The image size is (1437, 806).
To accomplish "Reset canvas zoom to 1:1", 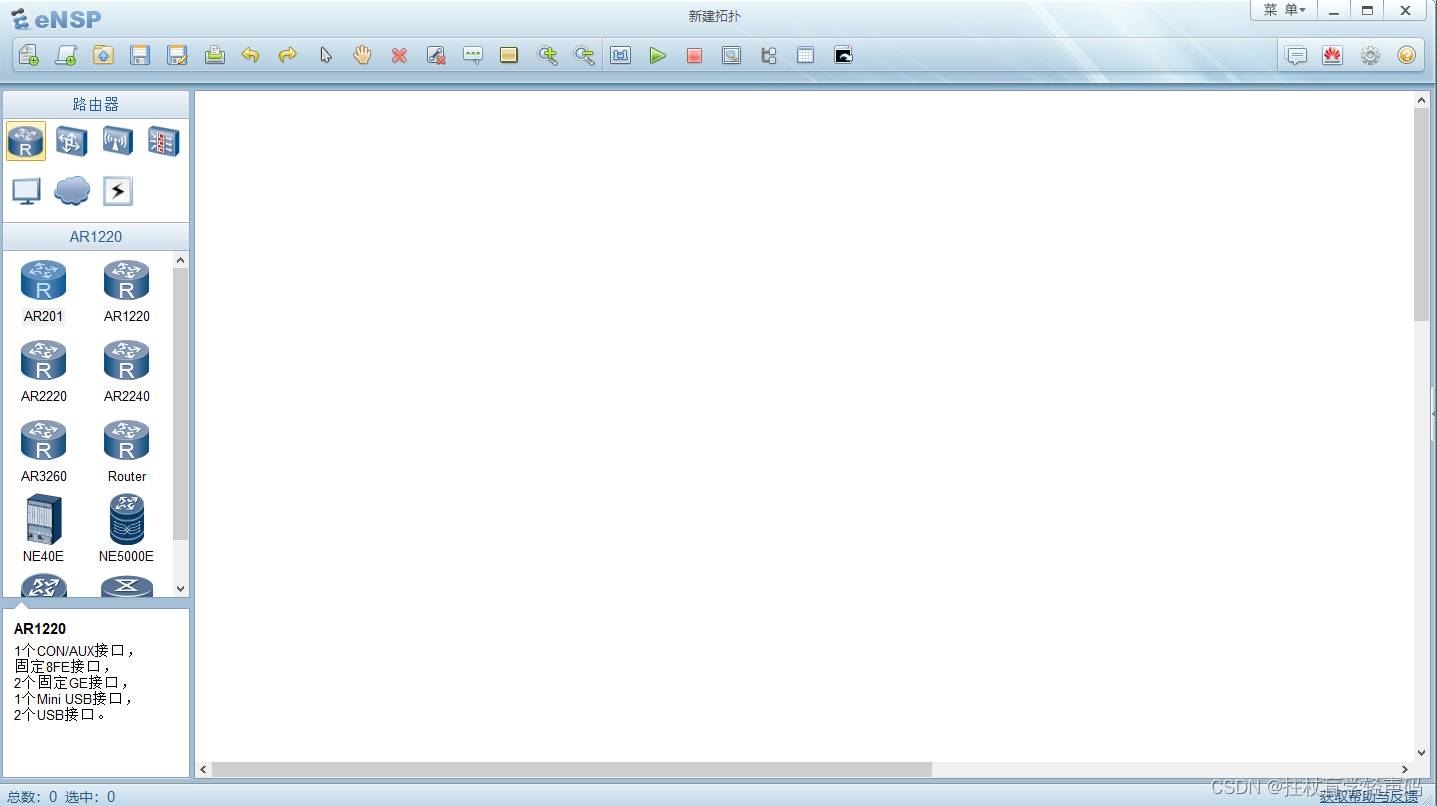I will (x=621, y=55).
